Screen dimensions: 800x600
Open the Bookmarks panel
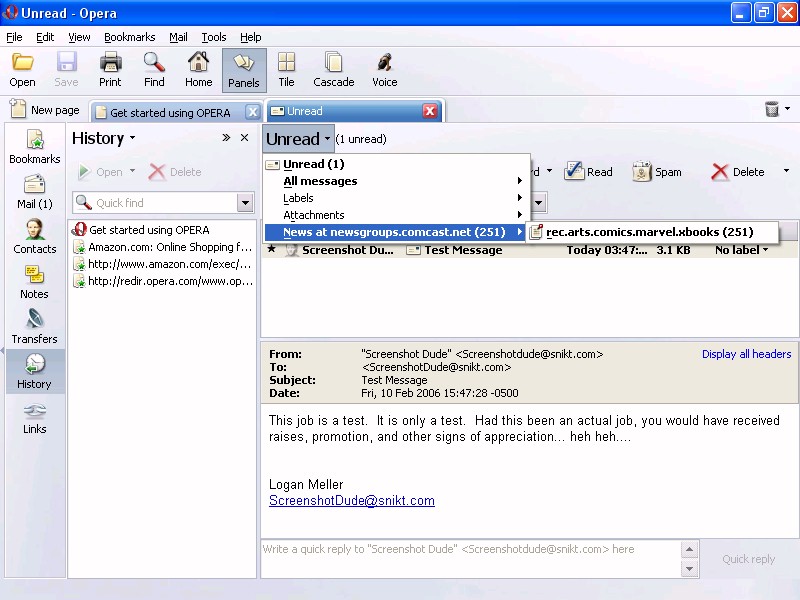[34, 147]
